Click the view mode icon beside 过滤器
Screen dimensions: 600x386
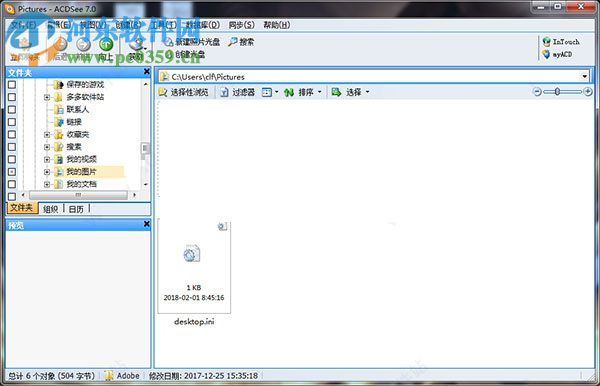click(267, 92)
